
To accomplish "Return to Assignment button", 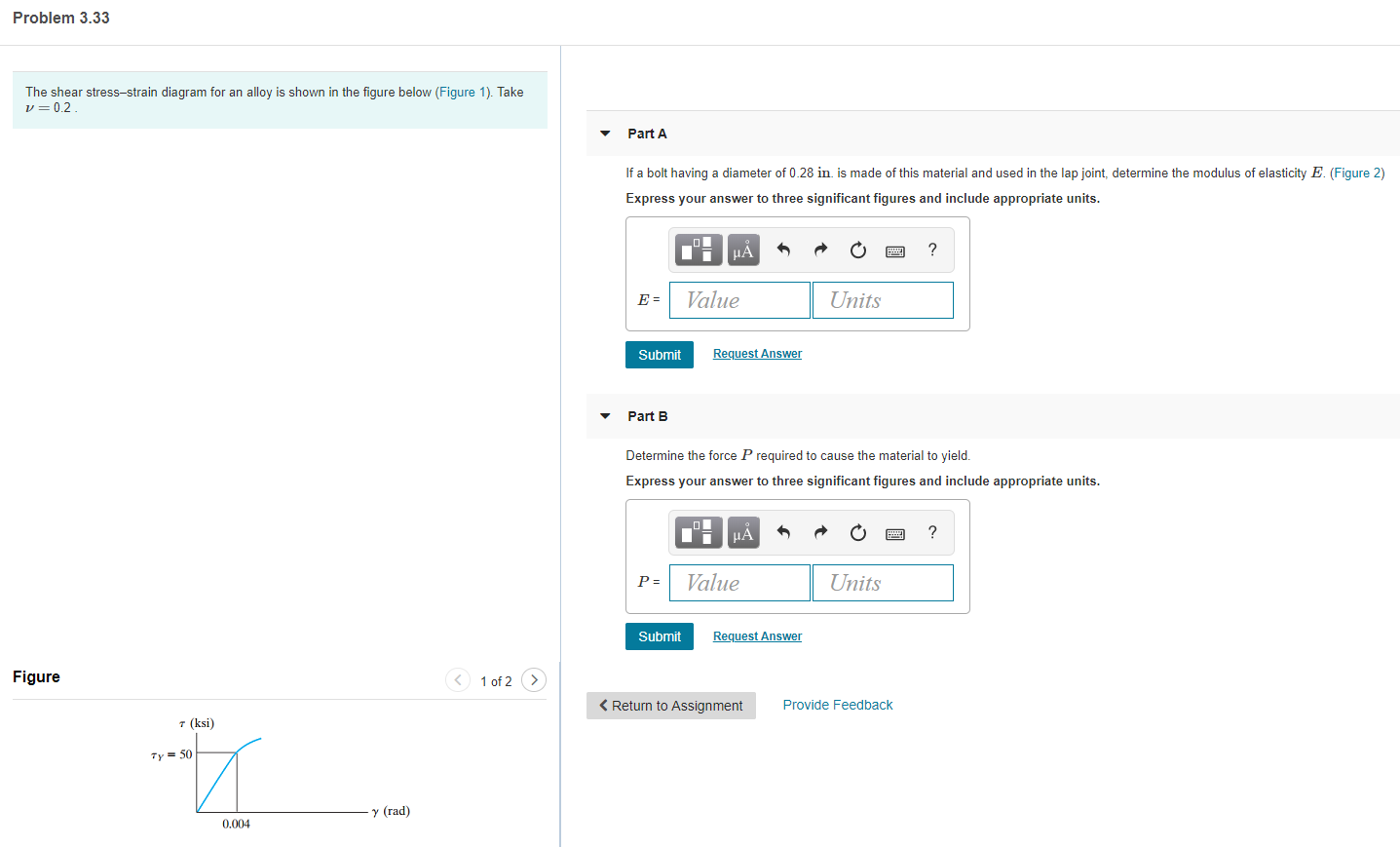I will [671, 706].
